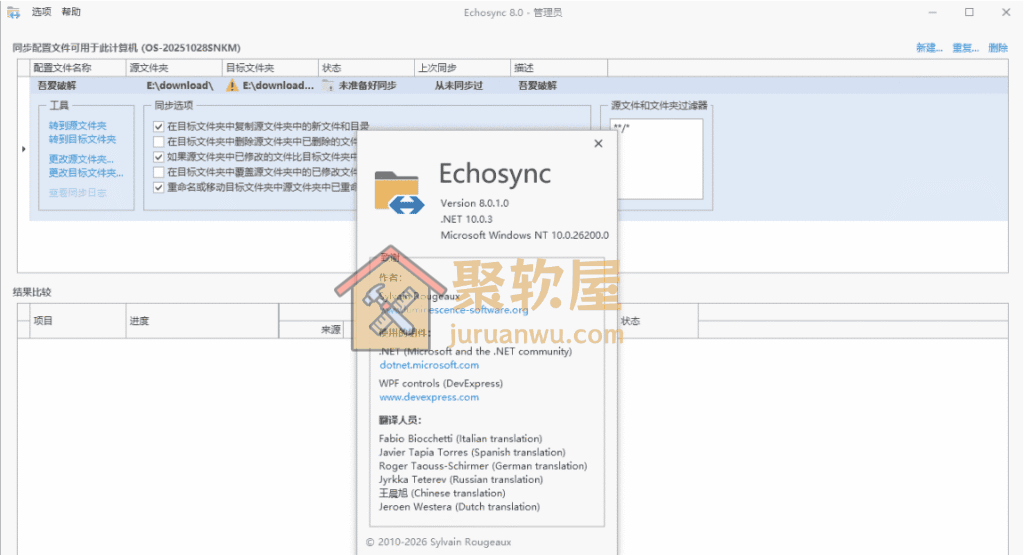Open the 选项 menu
The width and height of the screenshot is (1024, 555).
tap(41, 12)
